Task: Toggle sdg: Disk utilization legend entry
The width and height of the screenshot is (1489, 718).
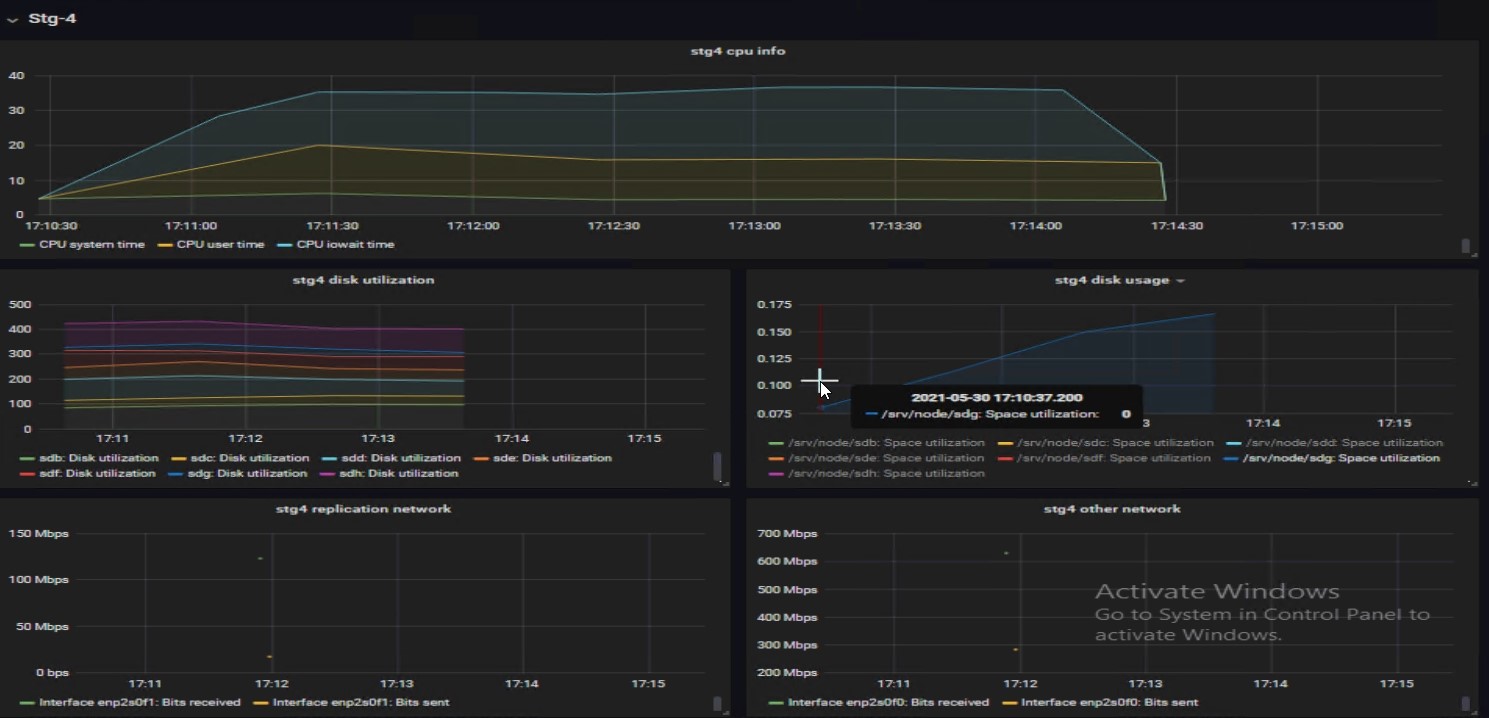Action: pos(246,474)
